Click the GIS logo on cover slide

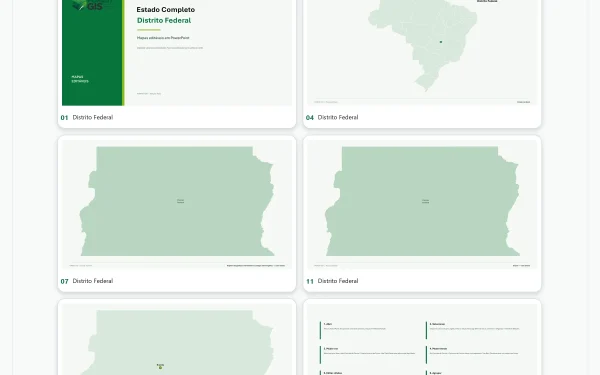coord(92,5)
